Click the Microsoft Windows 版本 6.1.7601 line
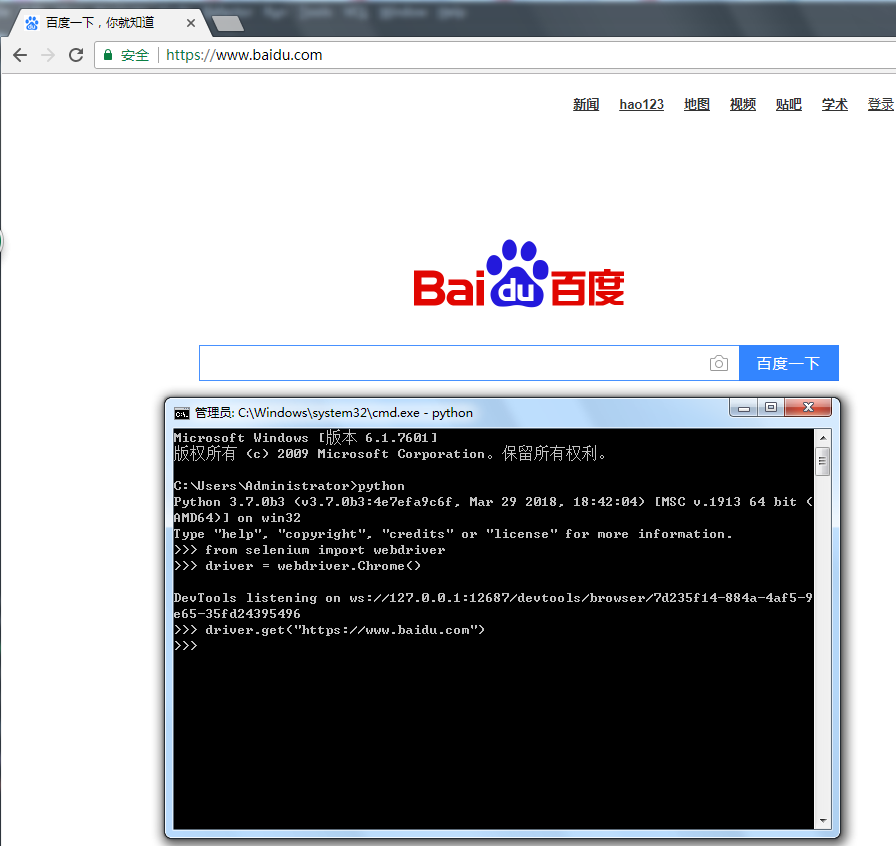896x846 pixels. (306, 438)
